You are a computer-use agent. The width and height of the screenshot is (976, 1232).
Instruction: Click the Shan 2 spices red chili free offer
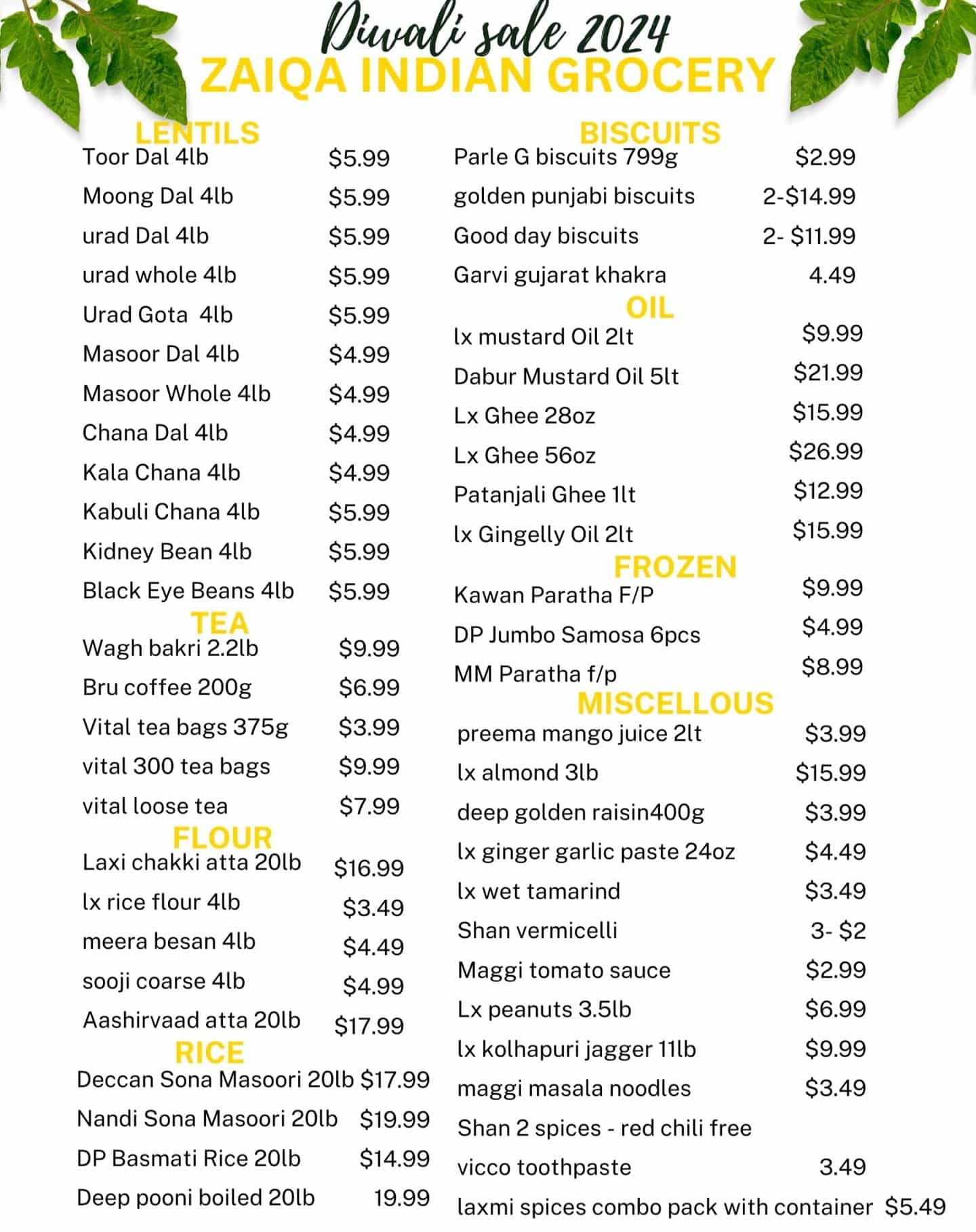tap(604, 1128)
